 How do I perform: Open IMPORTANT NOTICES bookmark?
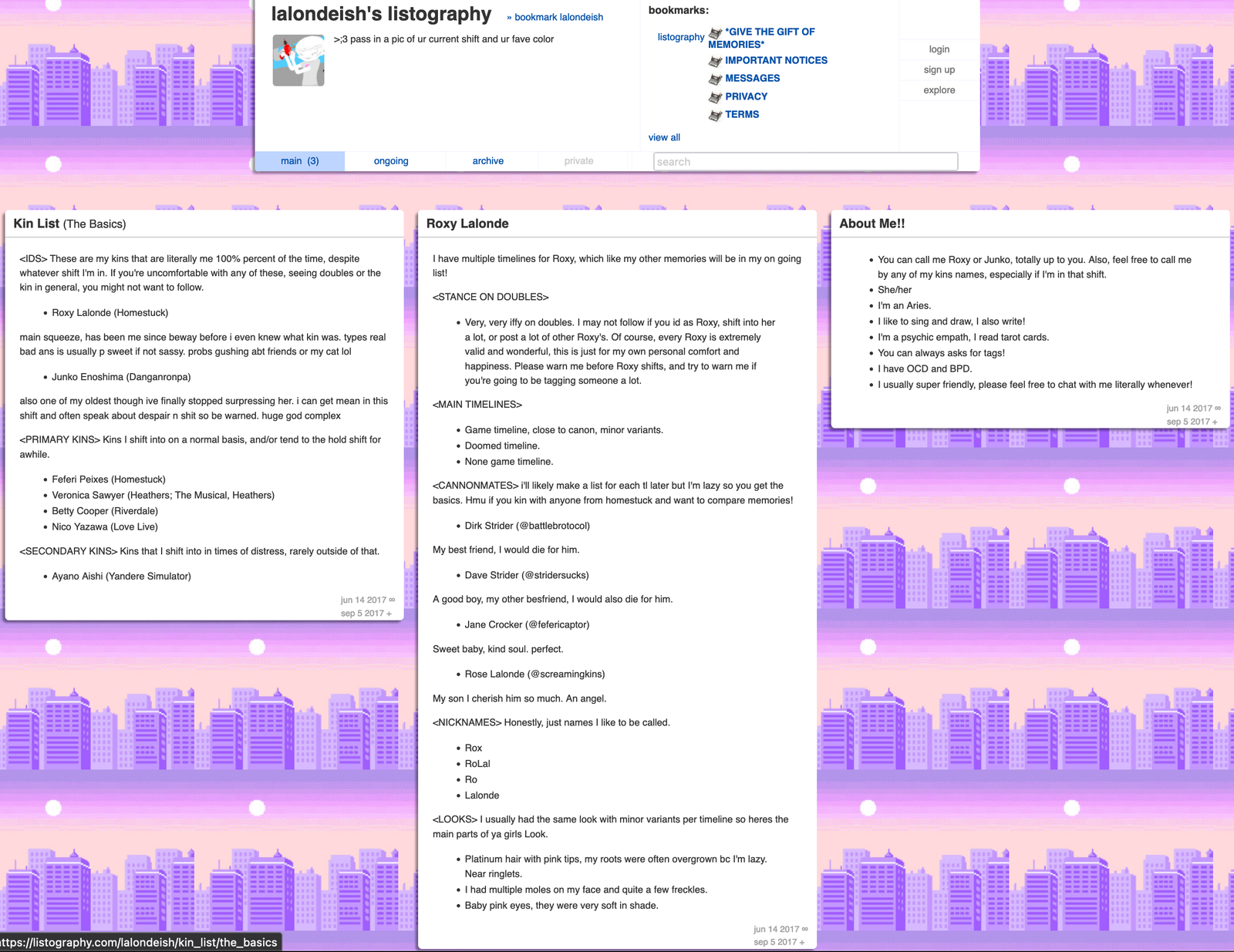pyautogui.click(x=776, y=60)
